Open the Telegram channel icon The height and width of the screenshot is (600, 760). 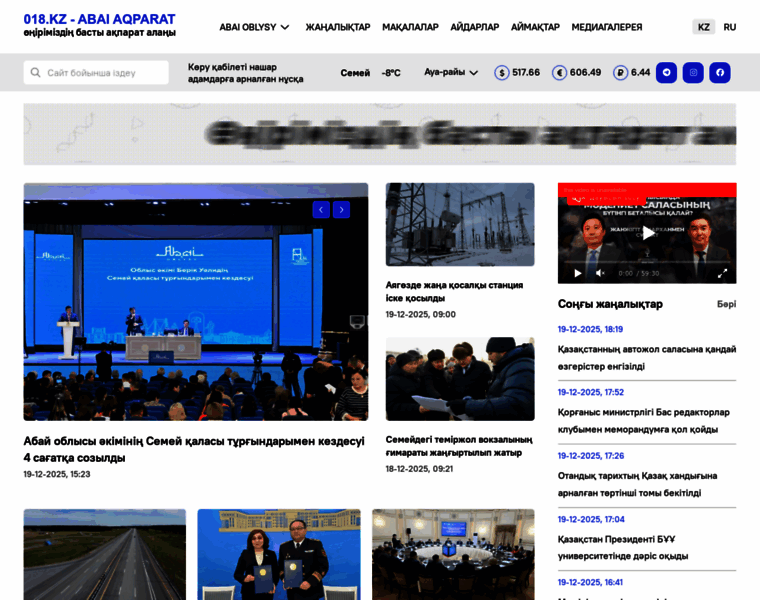click(x=666, y=73)
